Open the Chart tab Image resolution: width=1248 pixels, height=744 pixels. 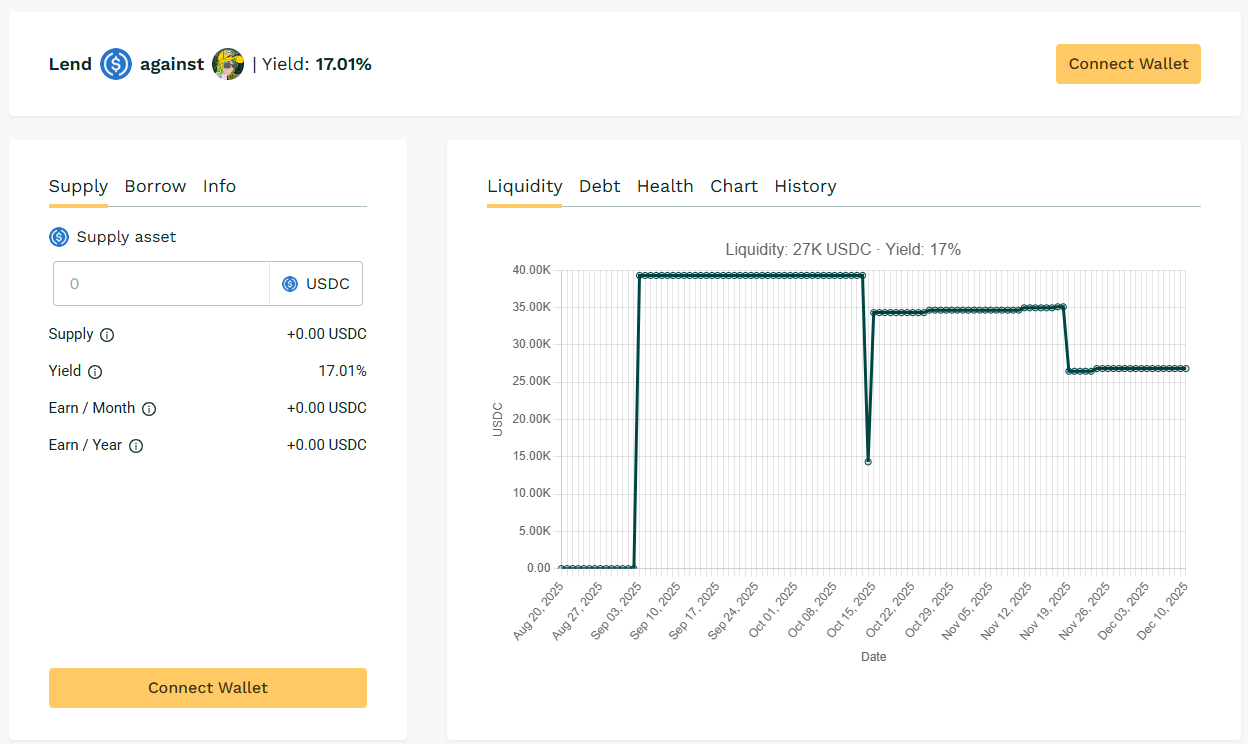(x=734, y=186)
